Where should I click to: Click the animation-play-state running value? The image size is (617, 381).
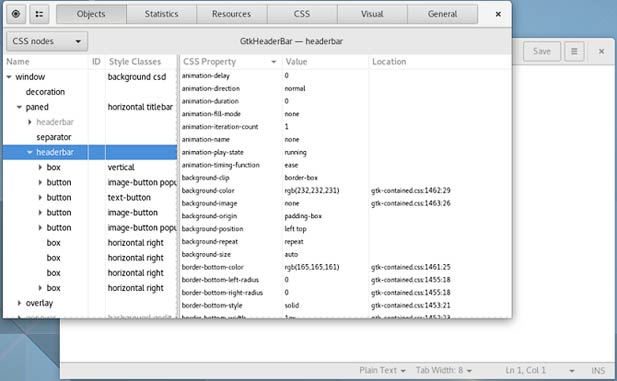295,152
